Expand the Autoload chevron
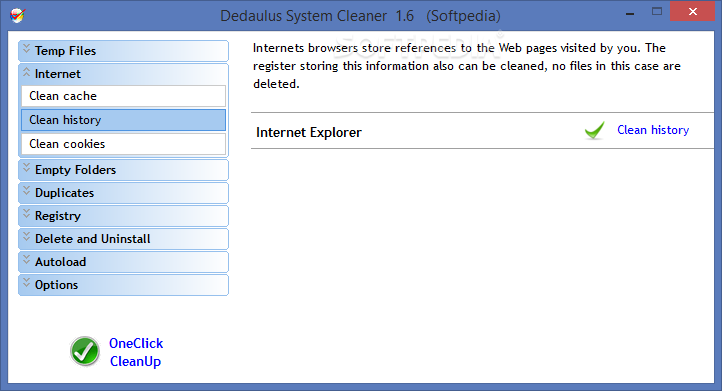The height and width of the screenshot is (391, 722). tap(26, 260)
